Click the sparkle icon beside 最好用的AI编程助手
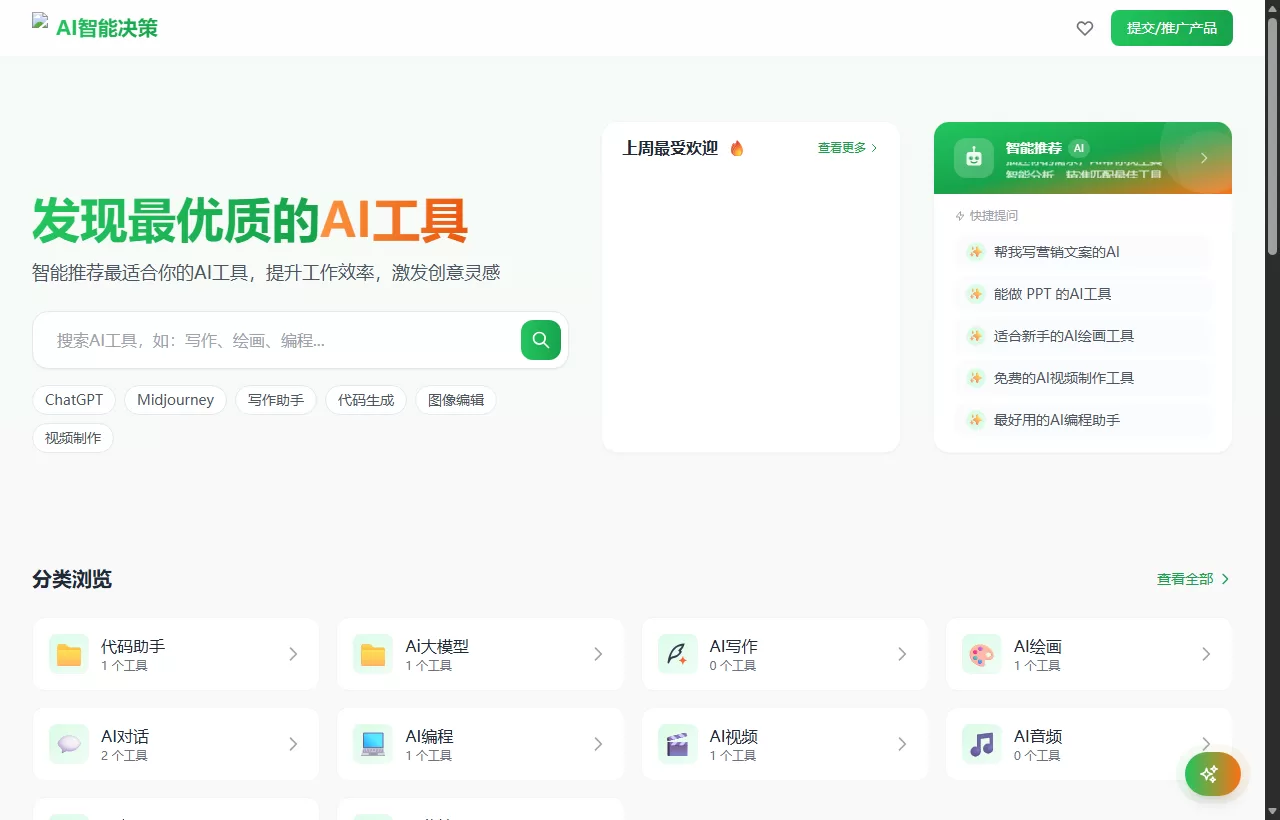This screenshot has width=1280, height=820. tap(976, 420)
